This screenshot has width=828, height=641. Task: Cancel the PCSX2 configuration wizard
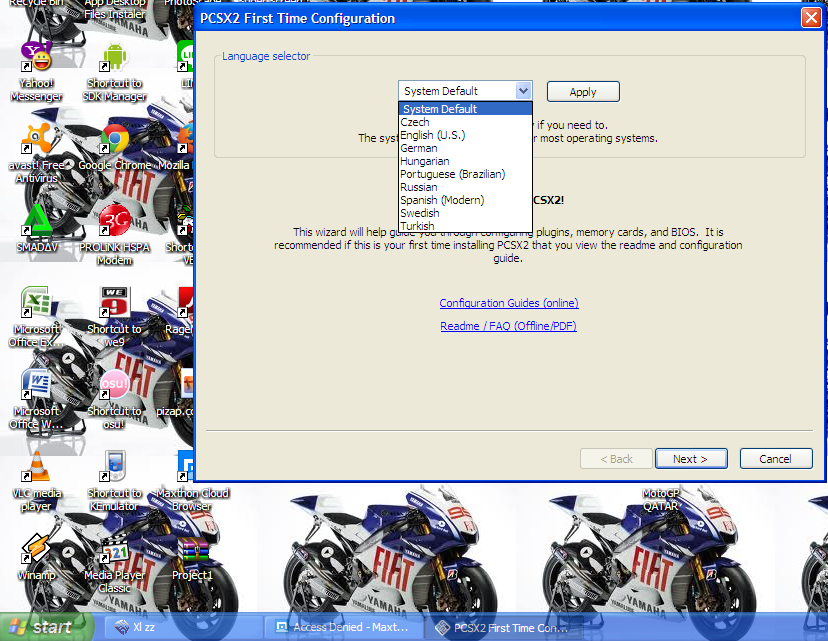tap(775, 459)
